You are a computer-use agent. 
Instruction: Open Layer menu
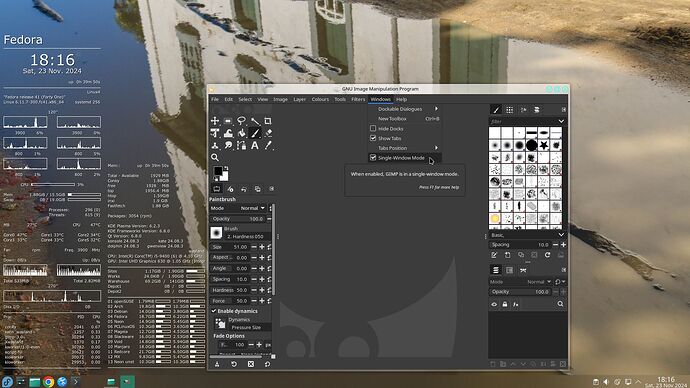(299, 99)
